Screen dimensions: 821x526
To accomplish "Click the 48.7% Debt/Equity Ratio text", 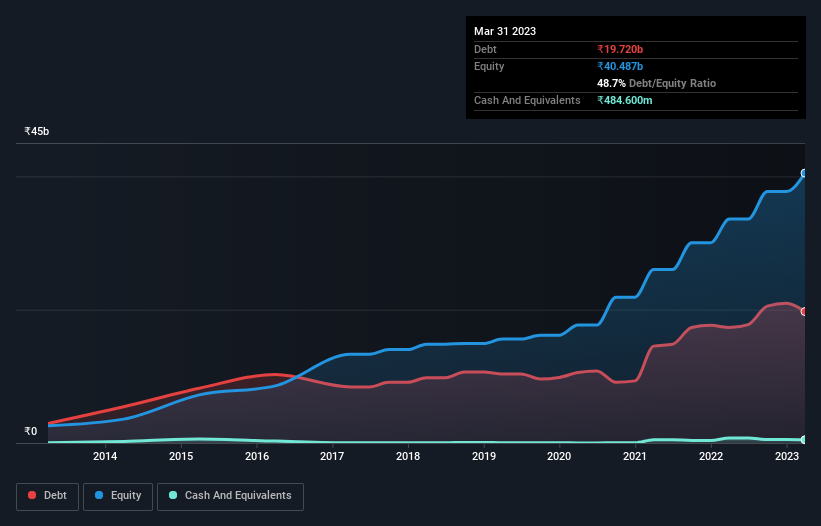I will (x=656, y=83).
